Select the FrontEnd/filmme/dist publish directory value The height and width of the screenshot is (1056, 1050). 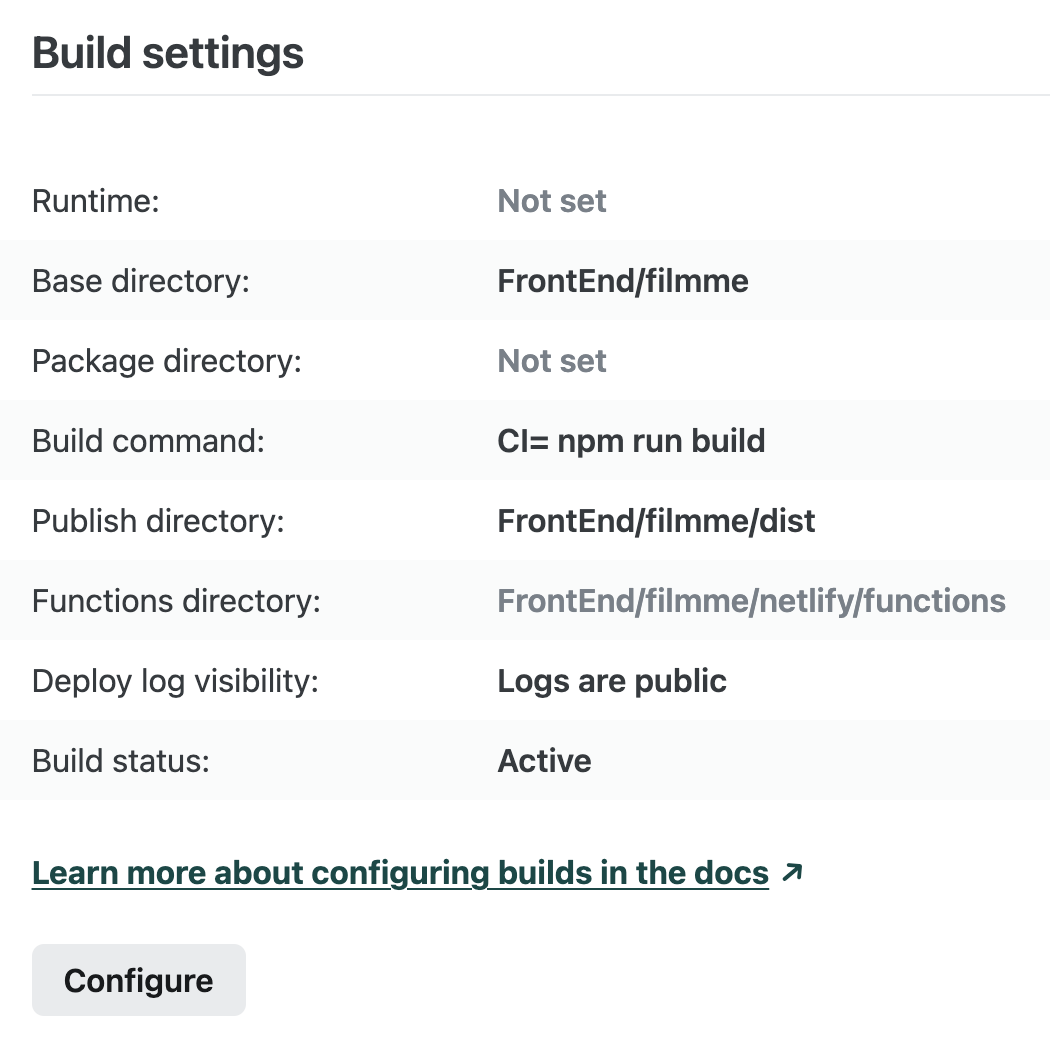pos(656,521)
